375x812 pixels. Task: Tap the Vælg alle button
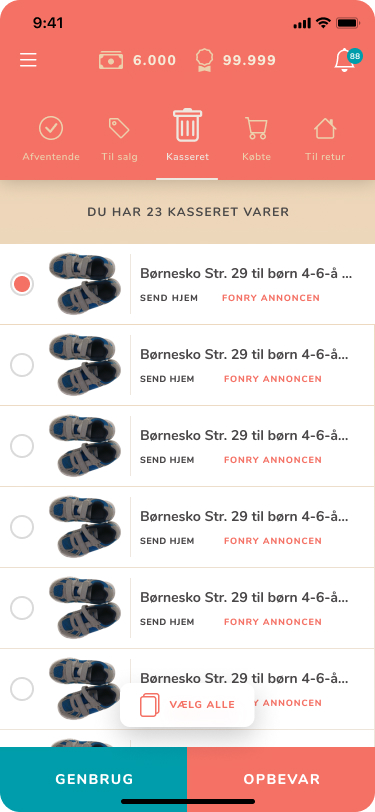point(187,705)
